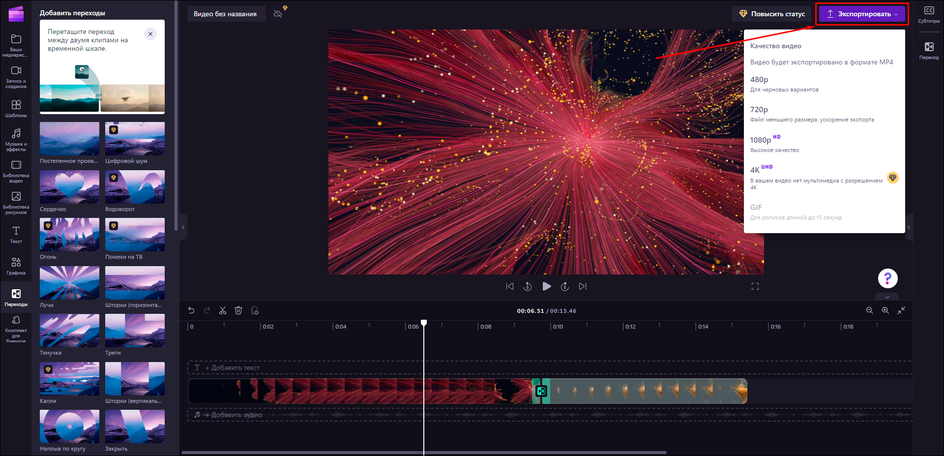Open the Шаблоны templates panel
The height and width of the screenshot is (456, 944).
click(16, 108)
